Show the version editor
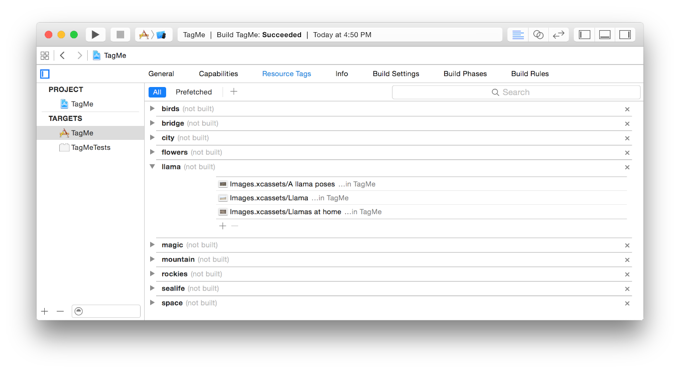 tap(559, 35)
